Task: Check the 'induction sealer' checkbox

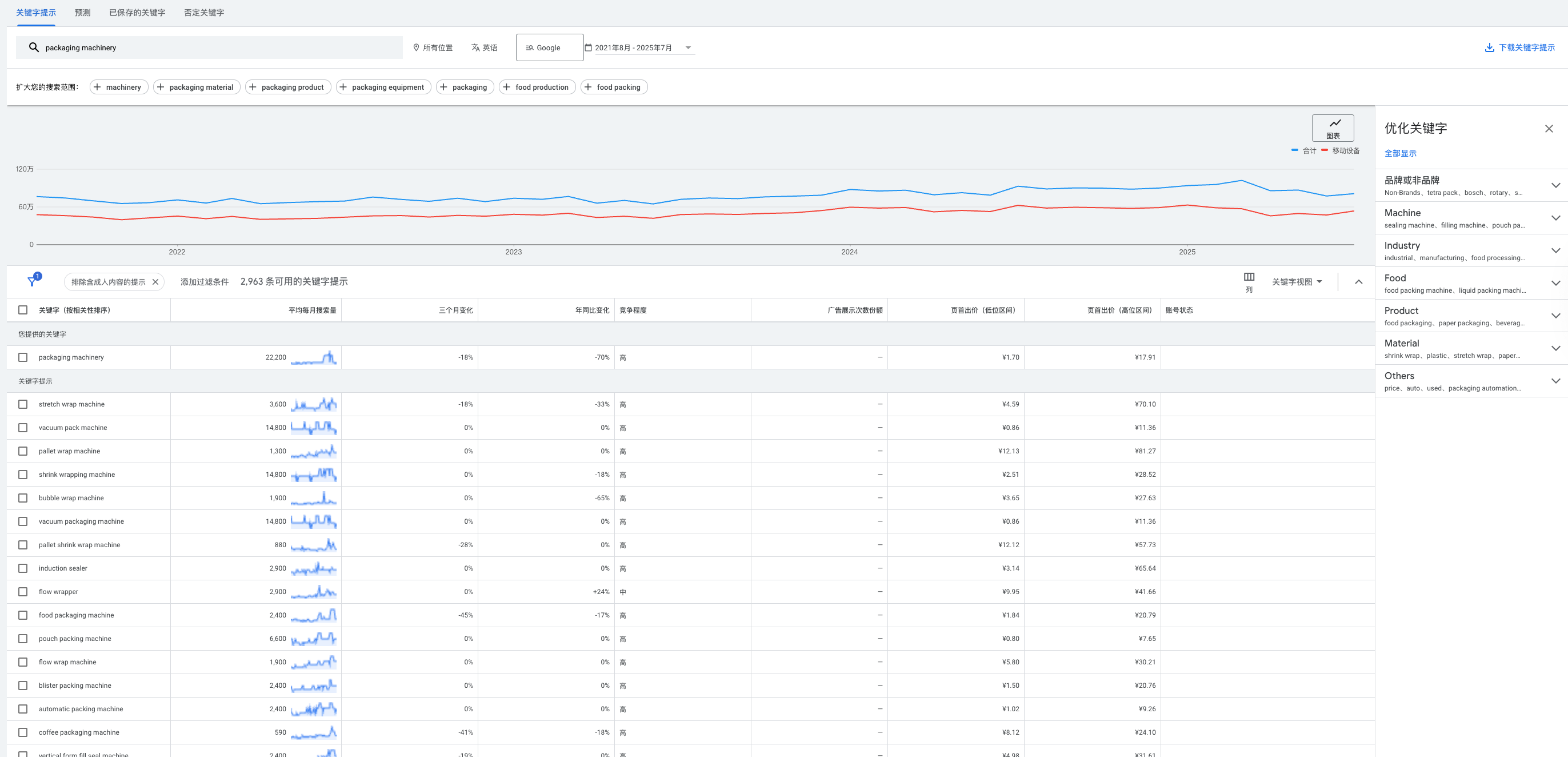Action: point(23,568)
